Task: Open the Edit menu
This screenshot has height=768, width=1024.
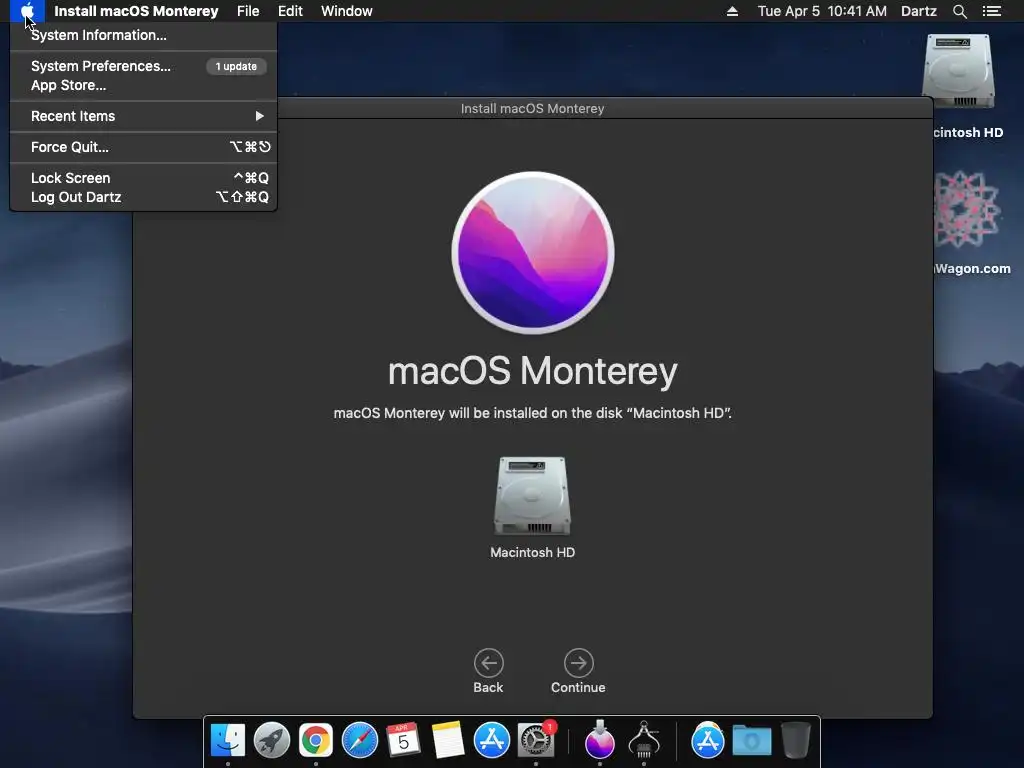Action: tap(290, 11)
